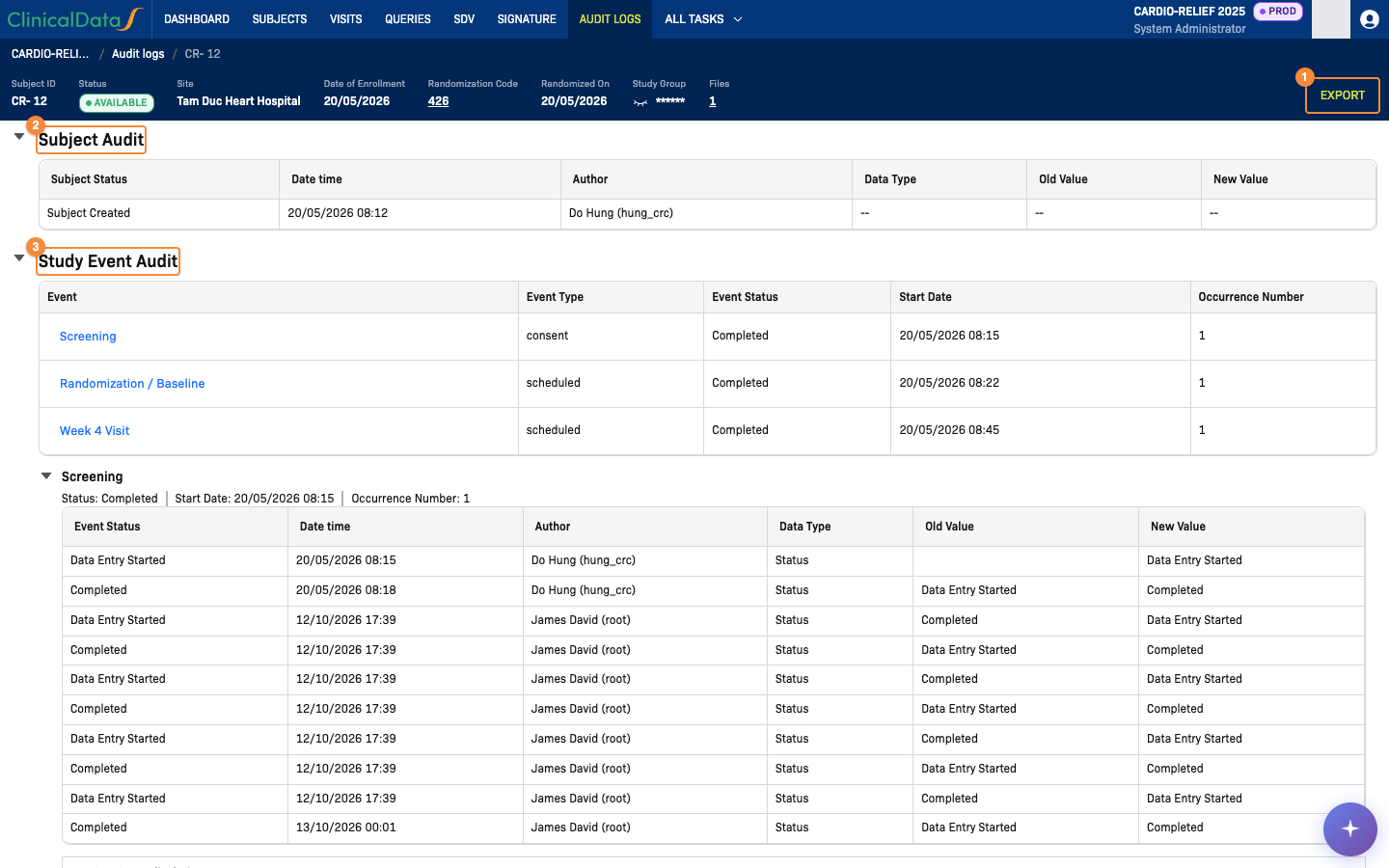The height and width of the screenshot is (868, 1389).
Task: Open the user account profile icon
Action: (1370, 19)
